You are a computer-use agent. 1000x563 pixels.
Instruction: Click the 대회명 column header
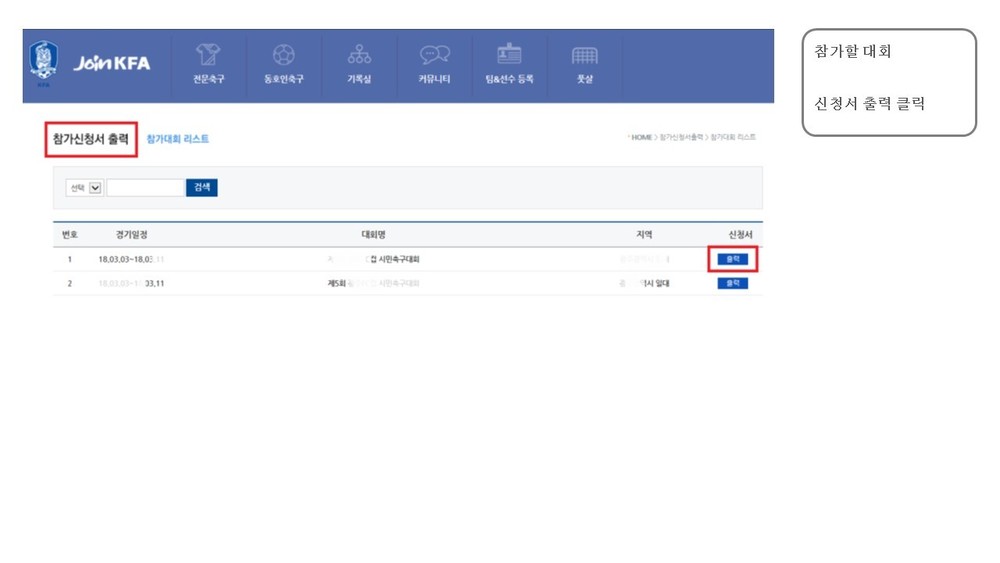pos(373,235)
